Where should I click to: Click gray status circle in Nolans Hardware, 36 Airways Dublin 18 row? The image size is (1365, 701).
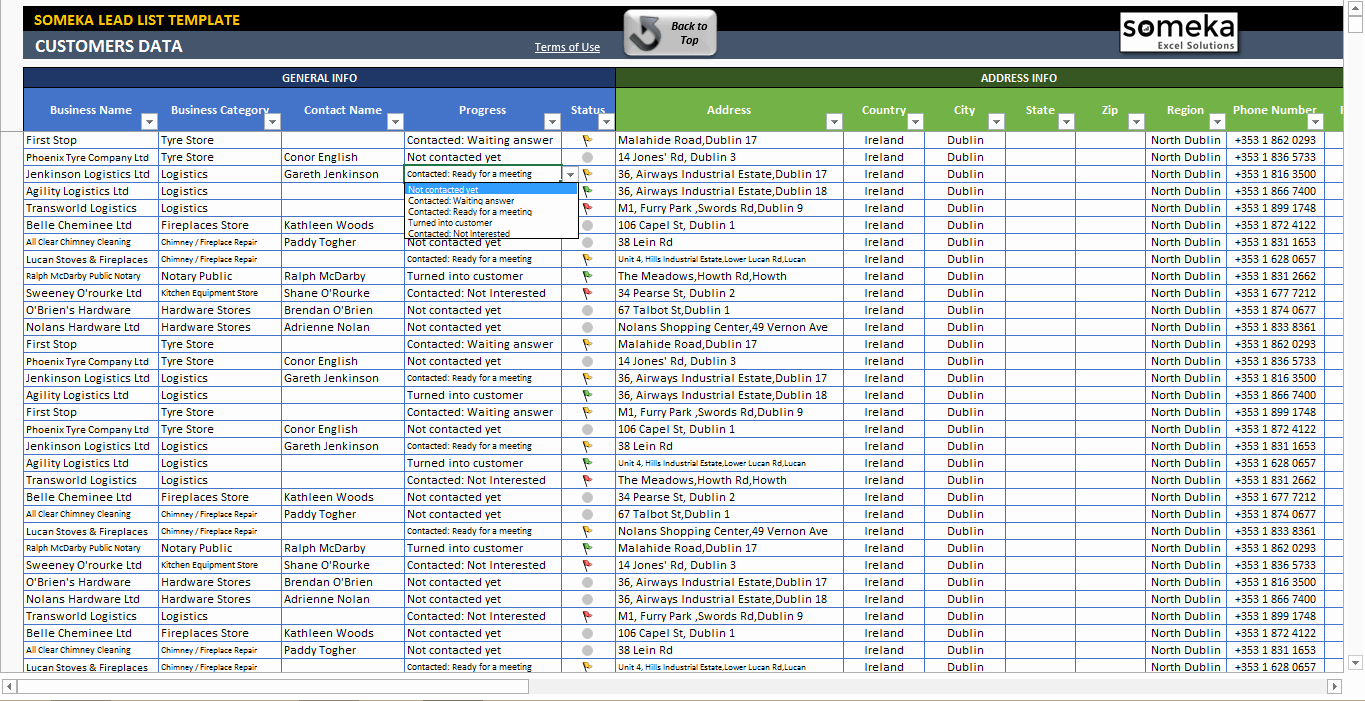coord(588,599)
